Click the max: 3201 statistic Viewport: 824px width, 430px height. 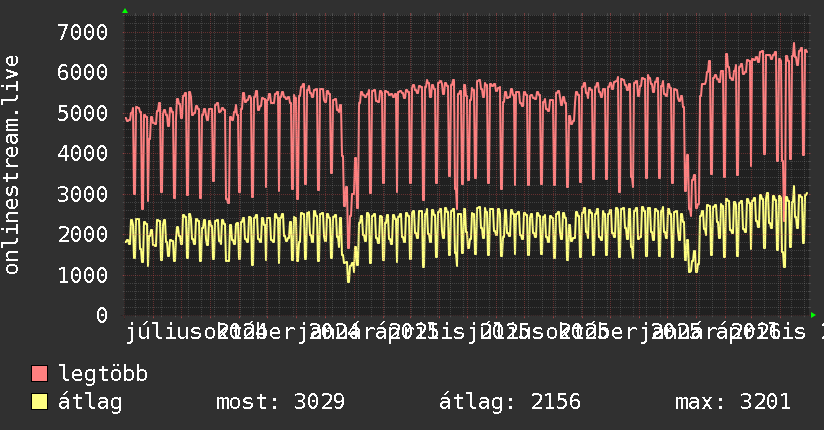click(x=733, y=402)
